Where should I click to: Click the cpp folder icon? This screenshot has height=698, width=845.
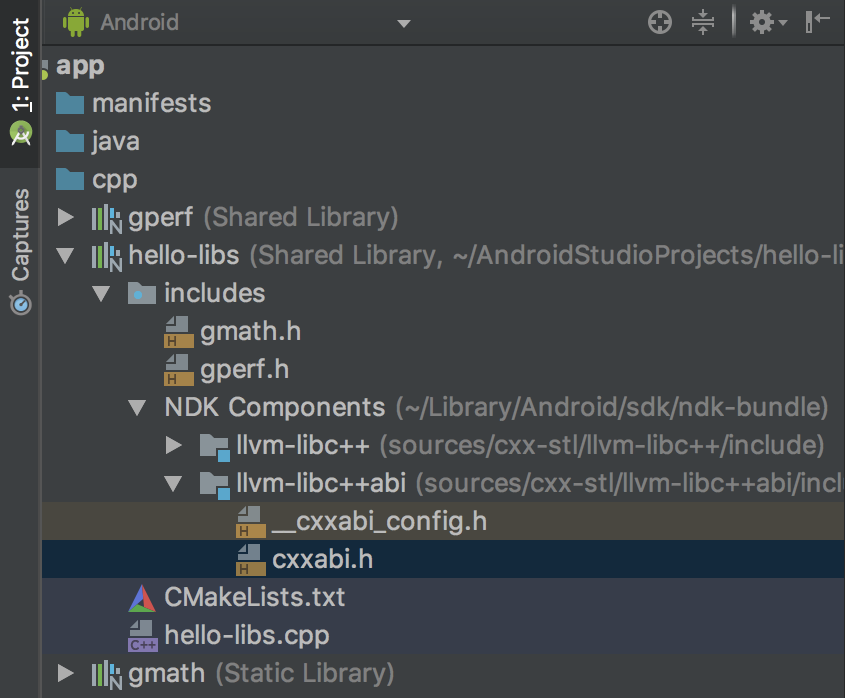[70, 179]
